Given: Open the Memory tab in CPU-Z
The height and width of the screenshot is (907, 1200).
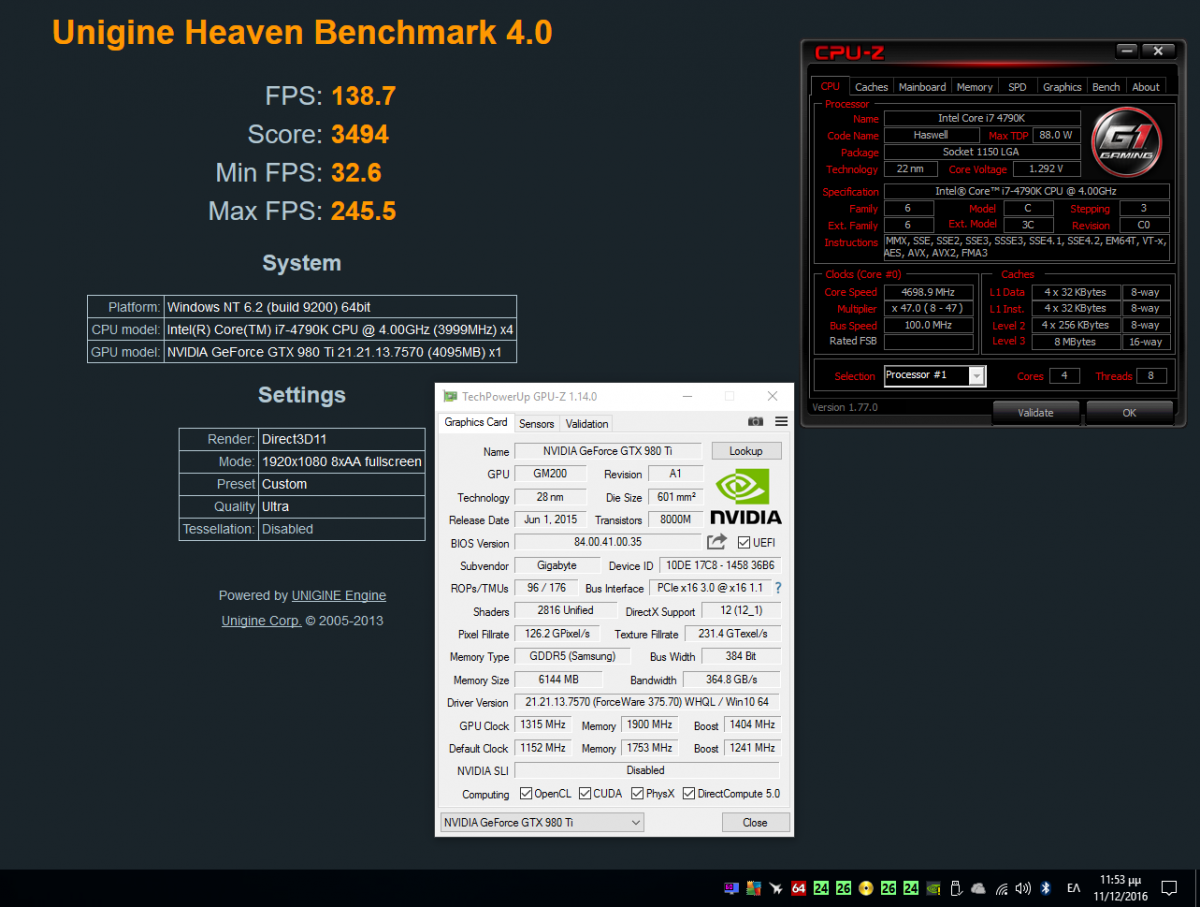Looking at the screenshot, I should coord(974,87).
